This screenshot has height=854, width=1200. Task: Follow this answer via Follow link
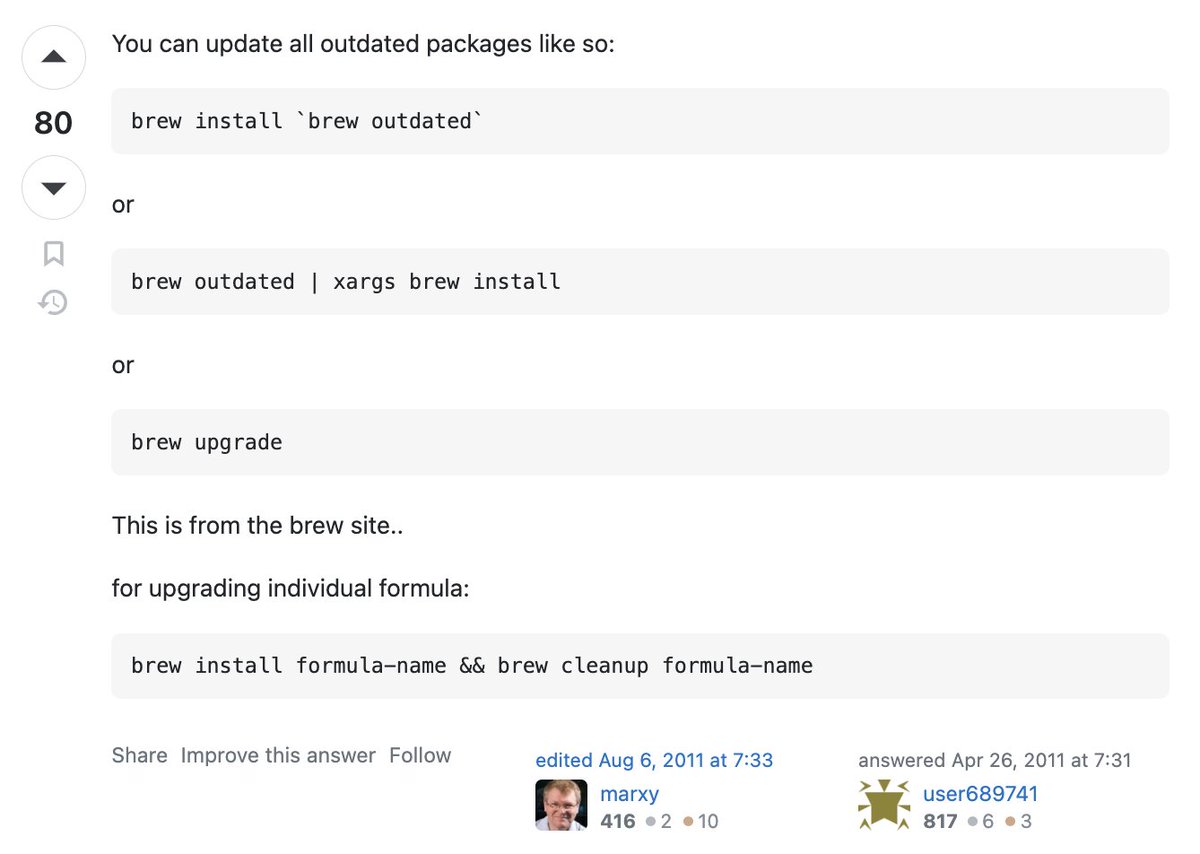tap(420, 756)
